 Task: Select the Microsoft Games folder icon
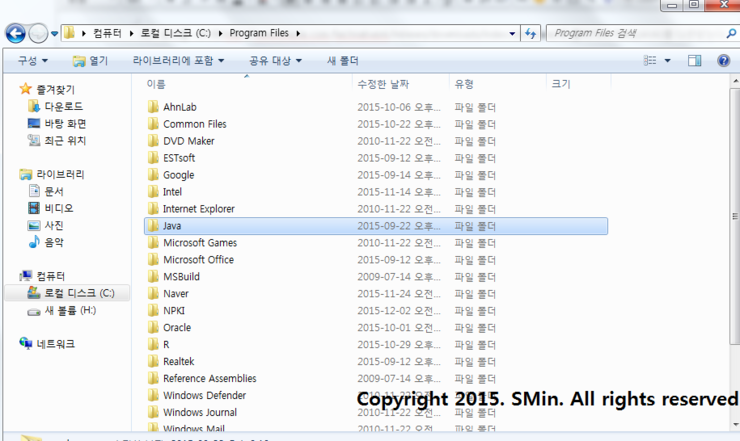coord(153,243)
